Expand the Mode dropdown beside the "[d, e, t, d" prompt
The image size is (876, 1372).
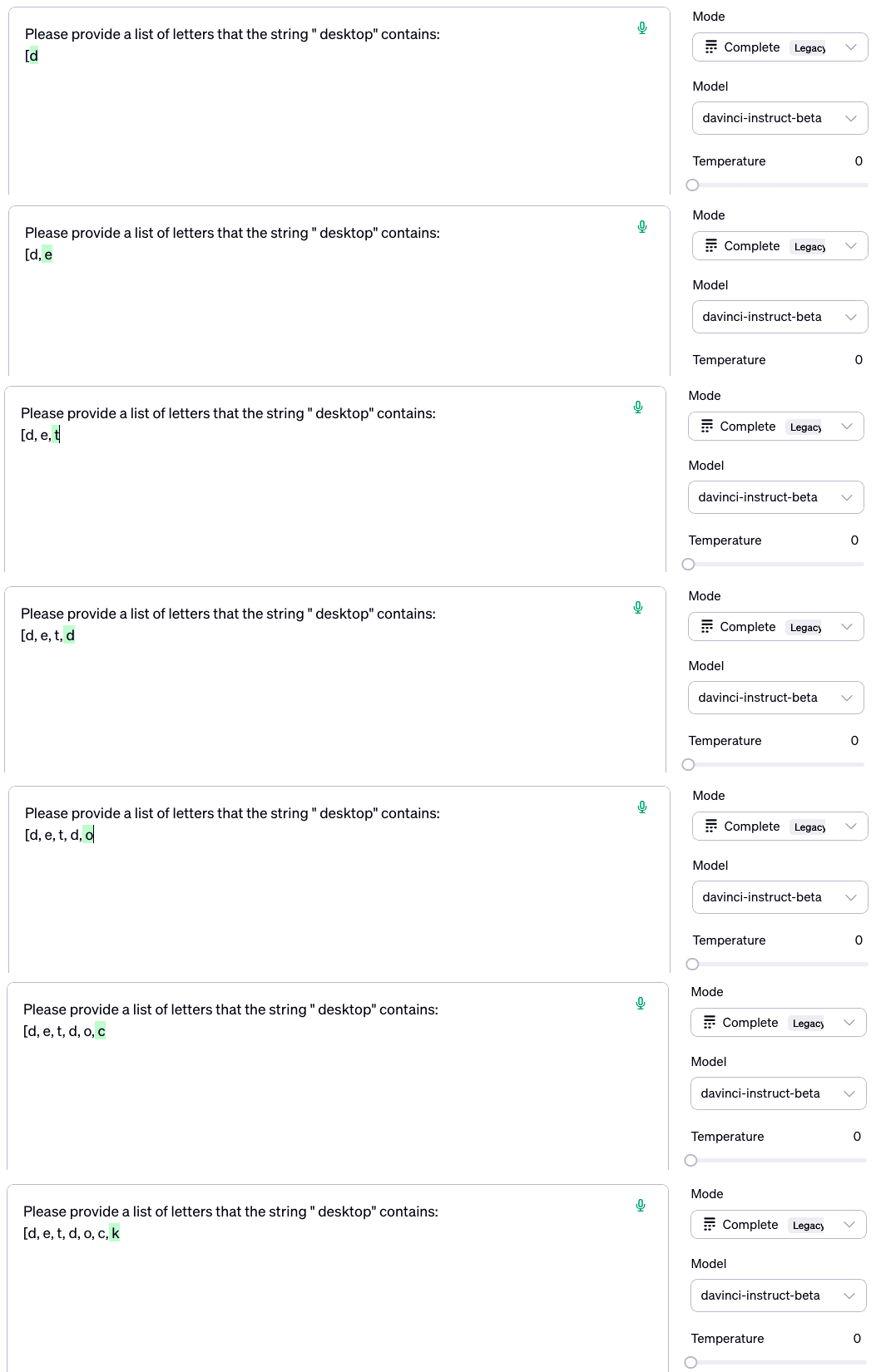775,627
